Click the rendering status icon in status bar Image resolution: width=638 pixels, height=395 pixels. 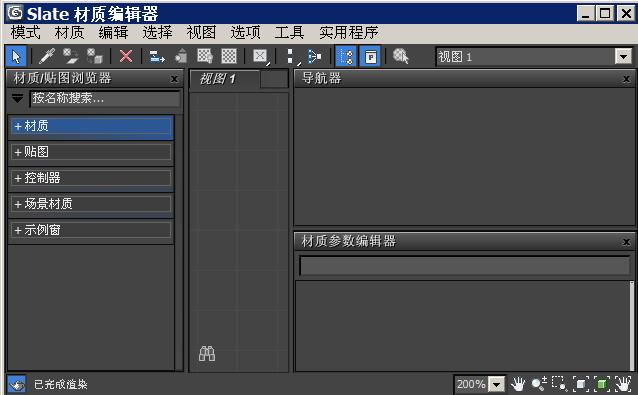[16, 384]
